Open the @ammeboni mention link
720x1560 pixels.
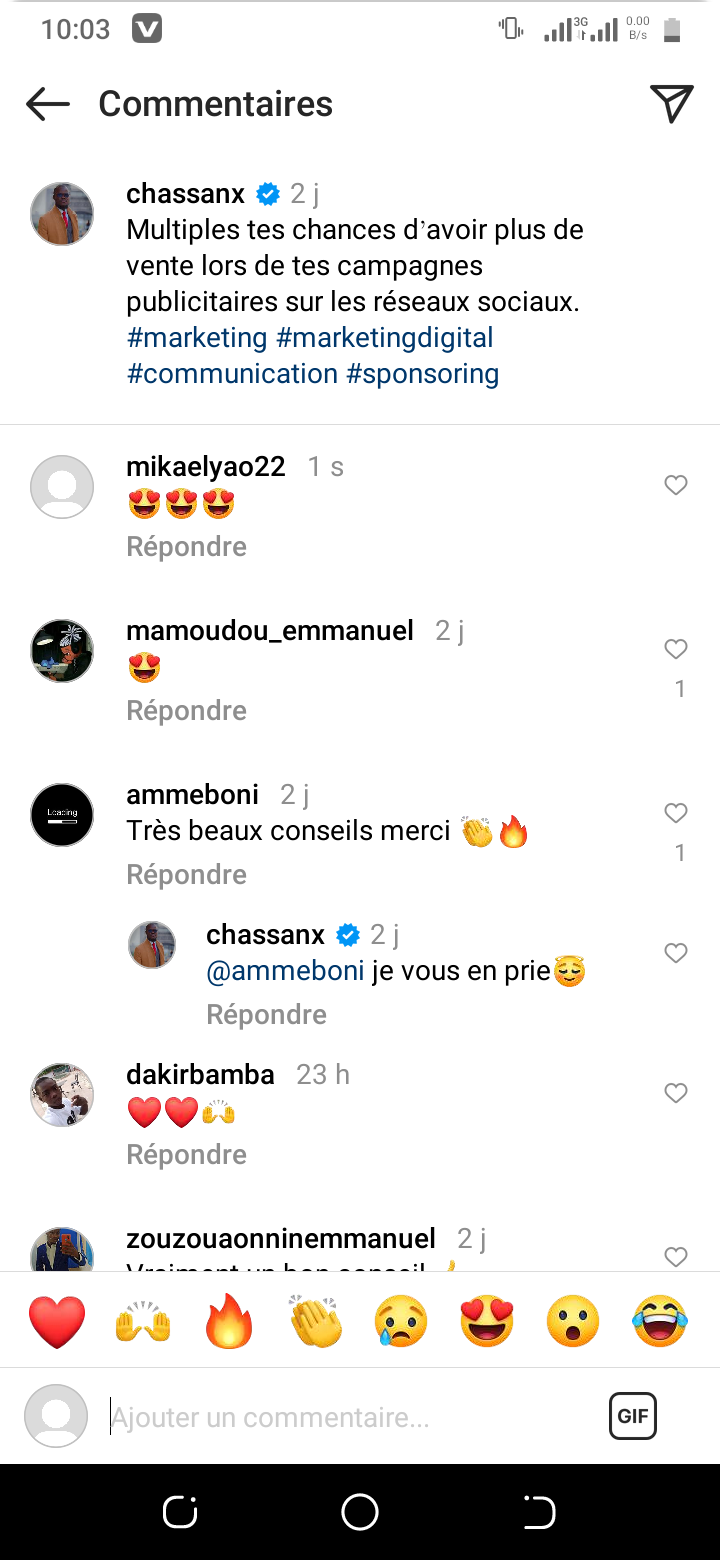pos(285,971)
